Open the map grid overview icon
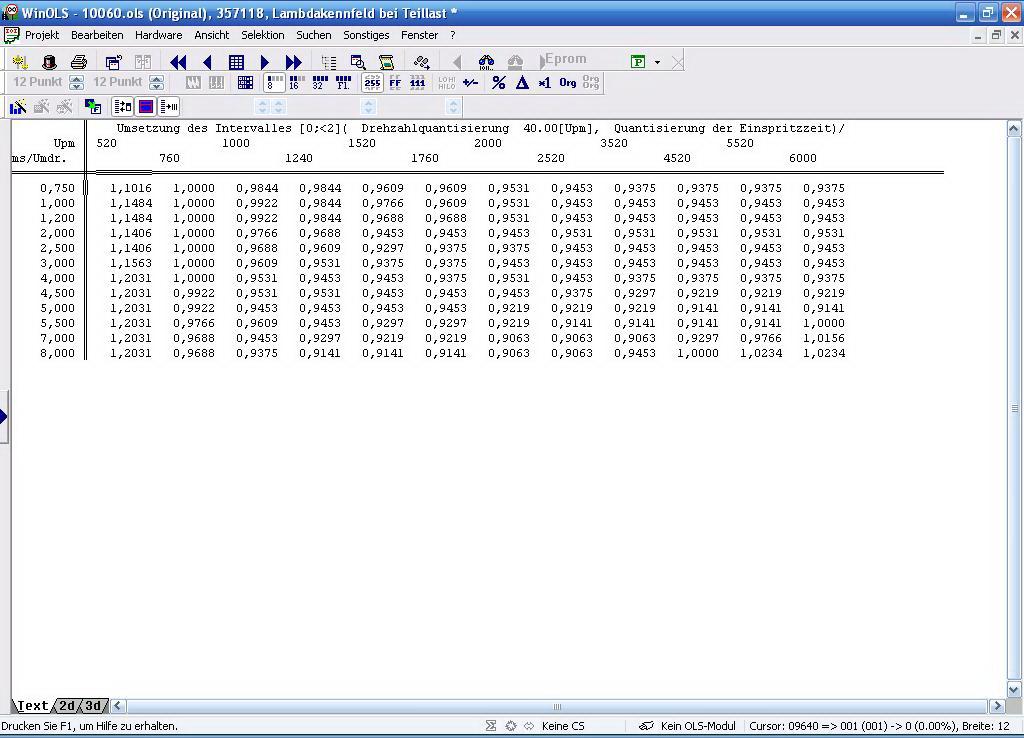The width and height of the screenshot is (1024, 738). (236, 62)
